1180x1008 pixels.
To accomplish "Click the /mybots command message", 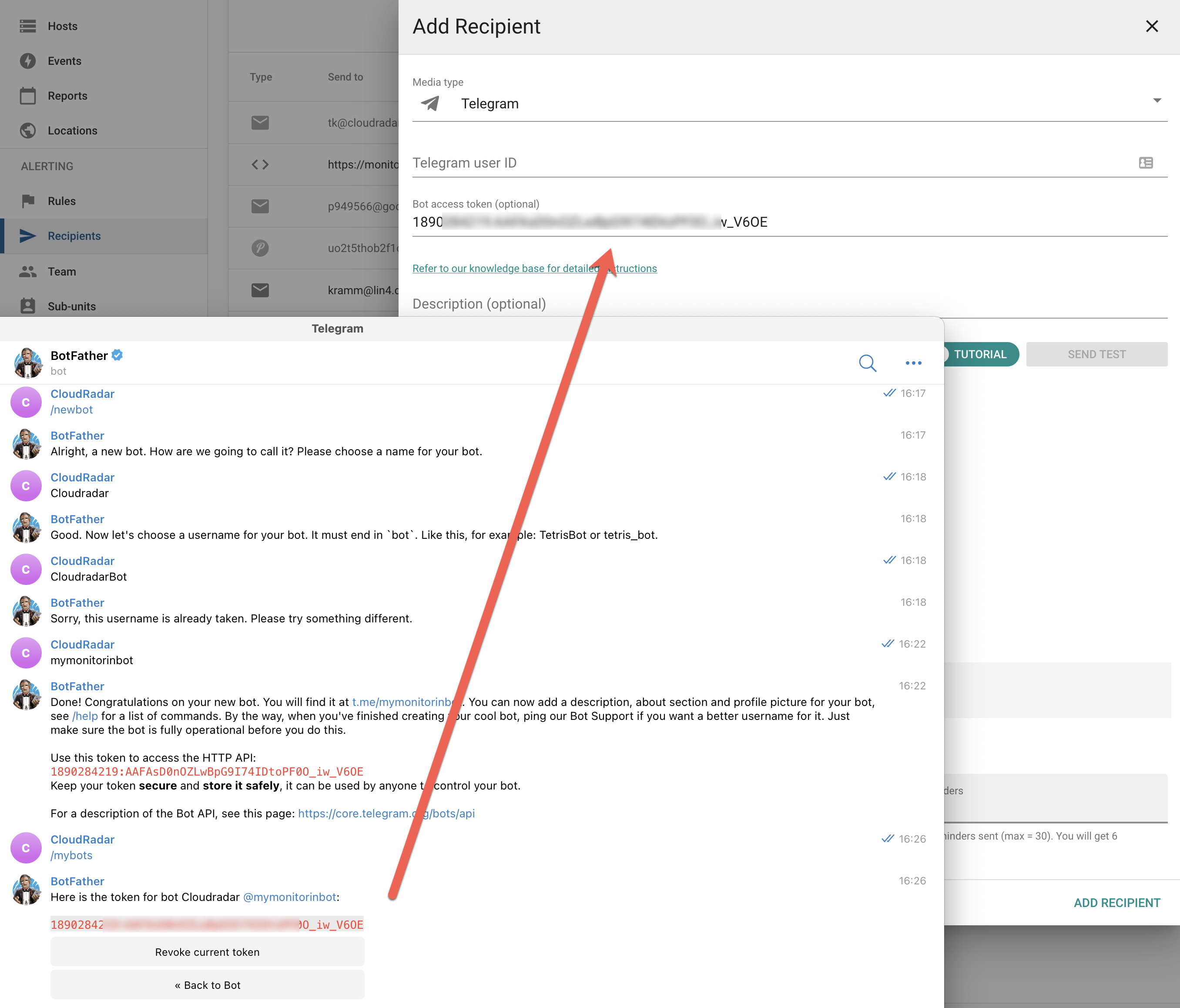I will coord(71,855).
